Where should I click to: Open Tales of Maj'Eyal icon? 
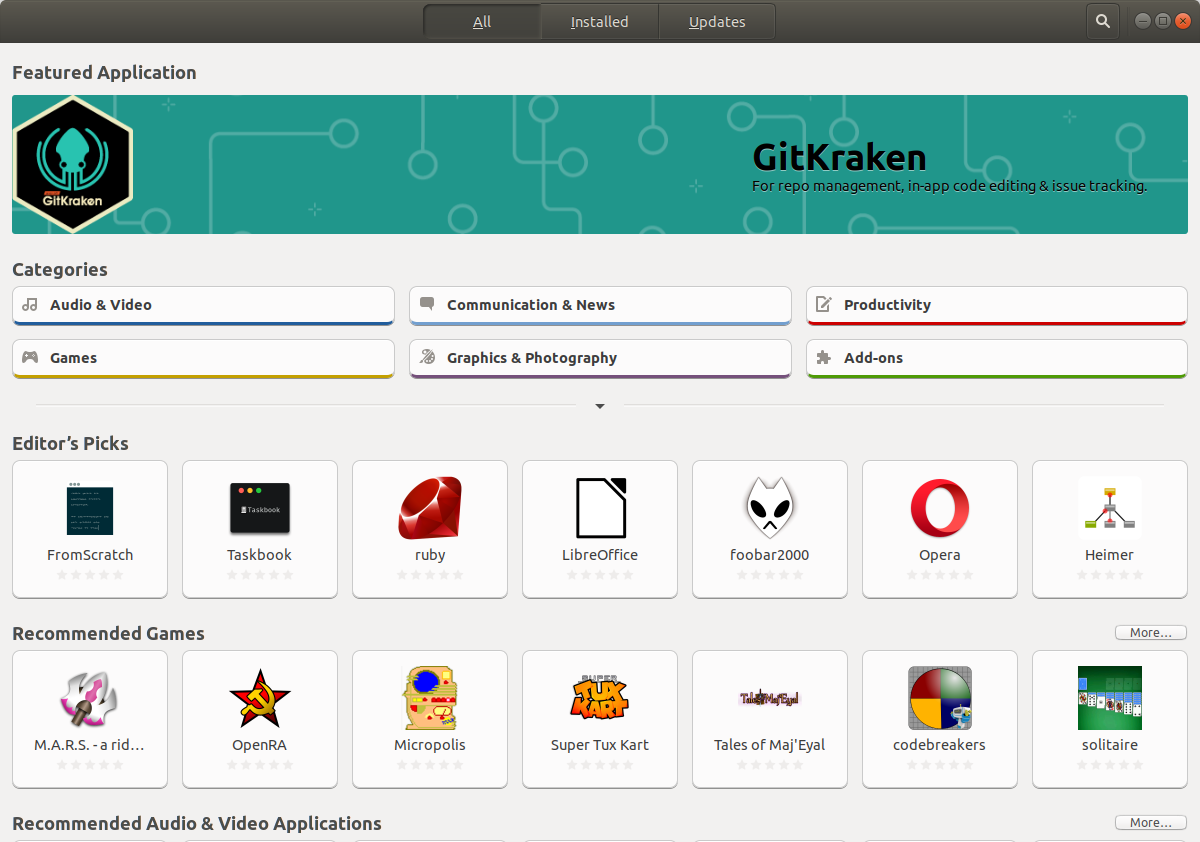coord(770,698)
